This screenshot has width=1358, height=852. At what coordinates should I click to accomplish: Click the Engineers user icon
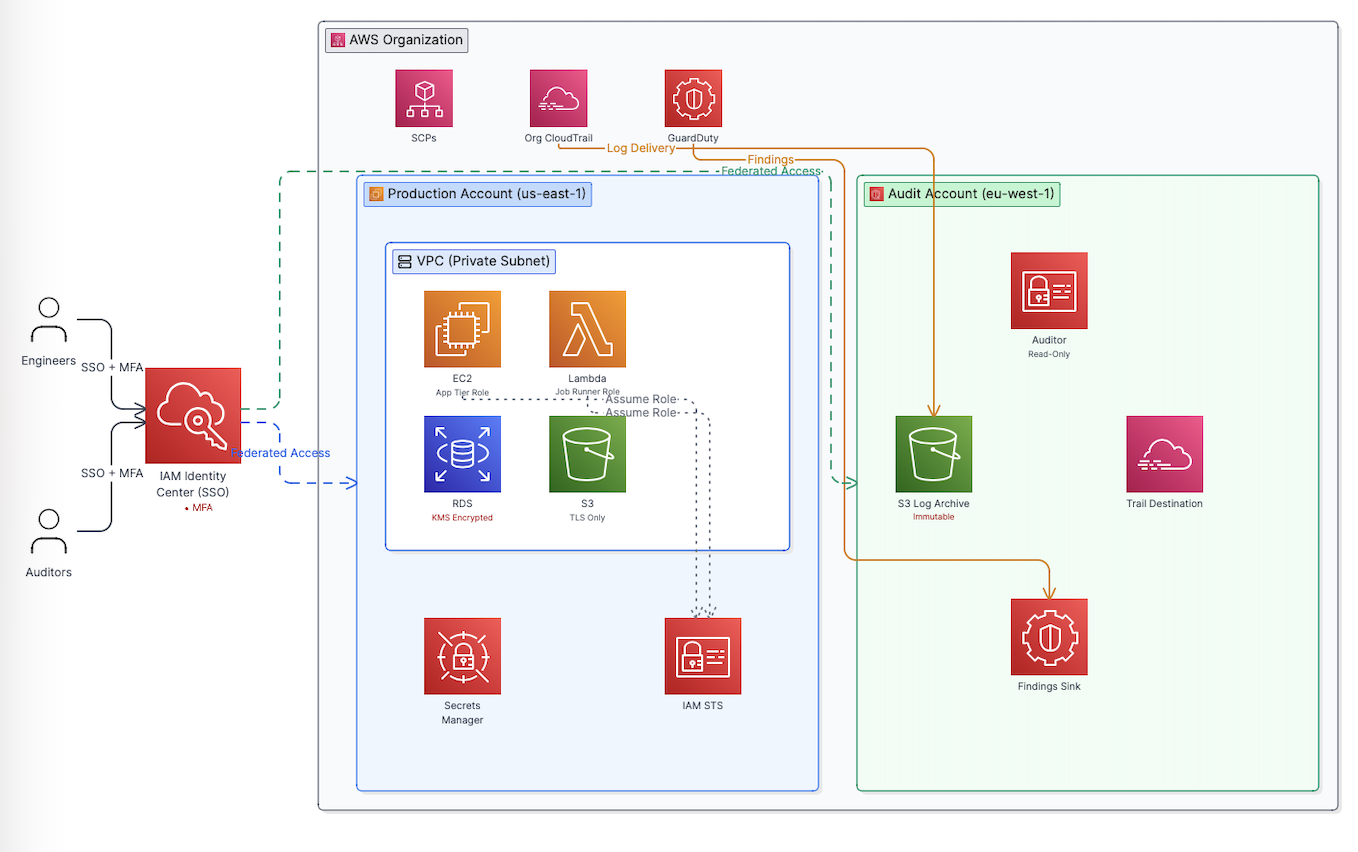pos(49,320)
